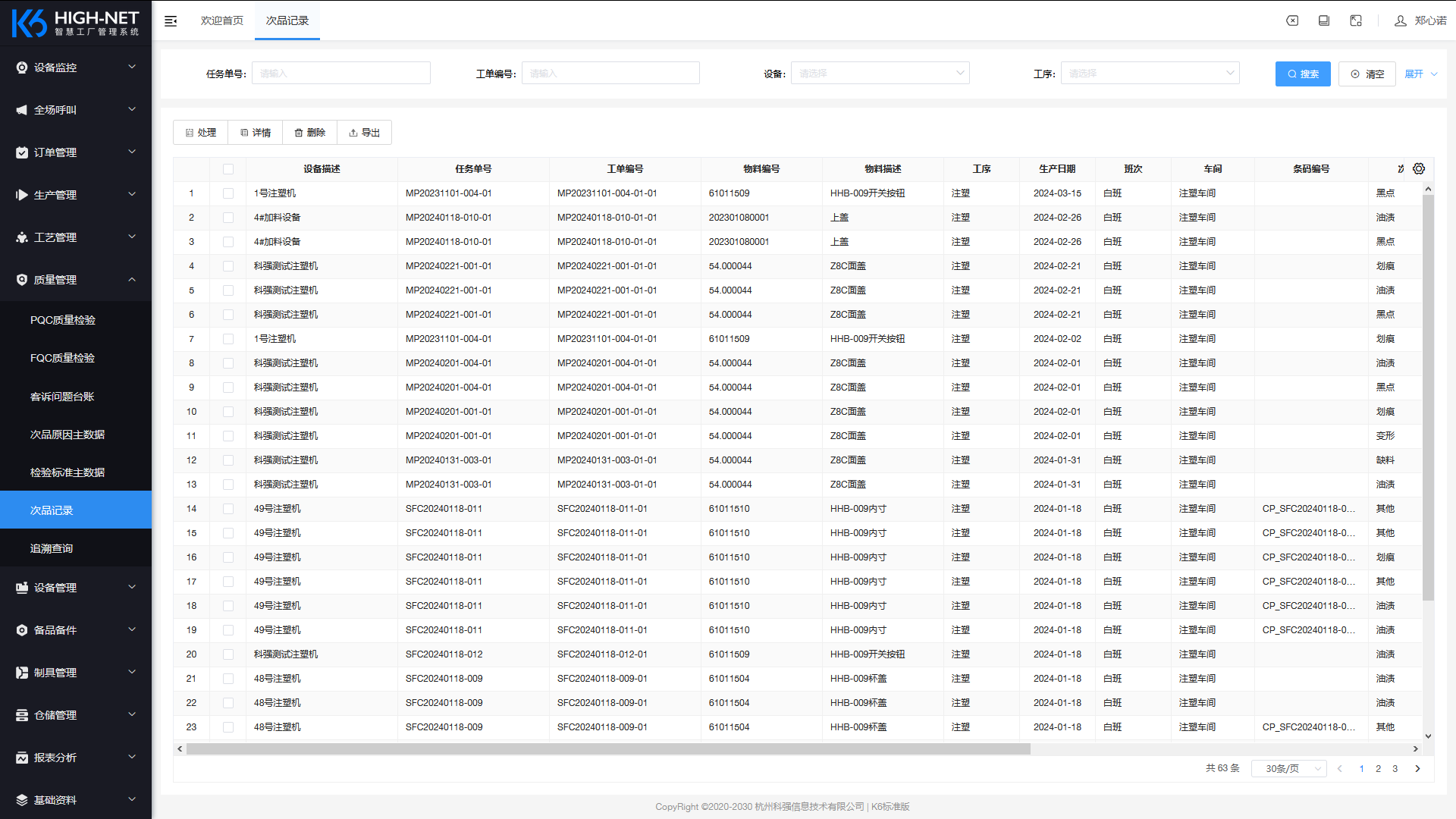Click the HIGH-NET K6 logo
The height and width of the screenshot is (819, 1456).
pos(76,23)
